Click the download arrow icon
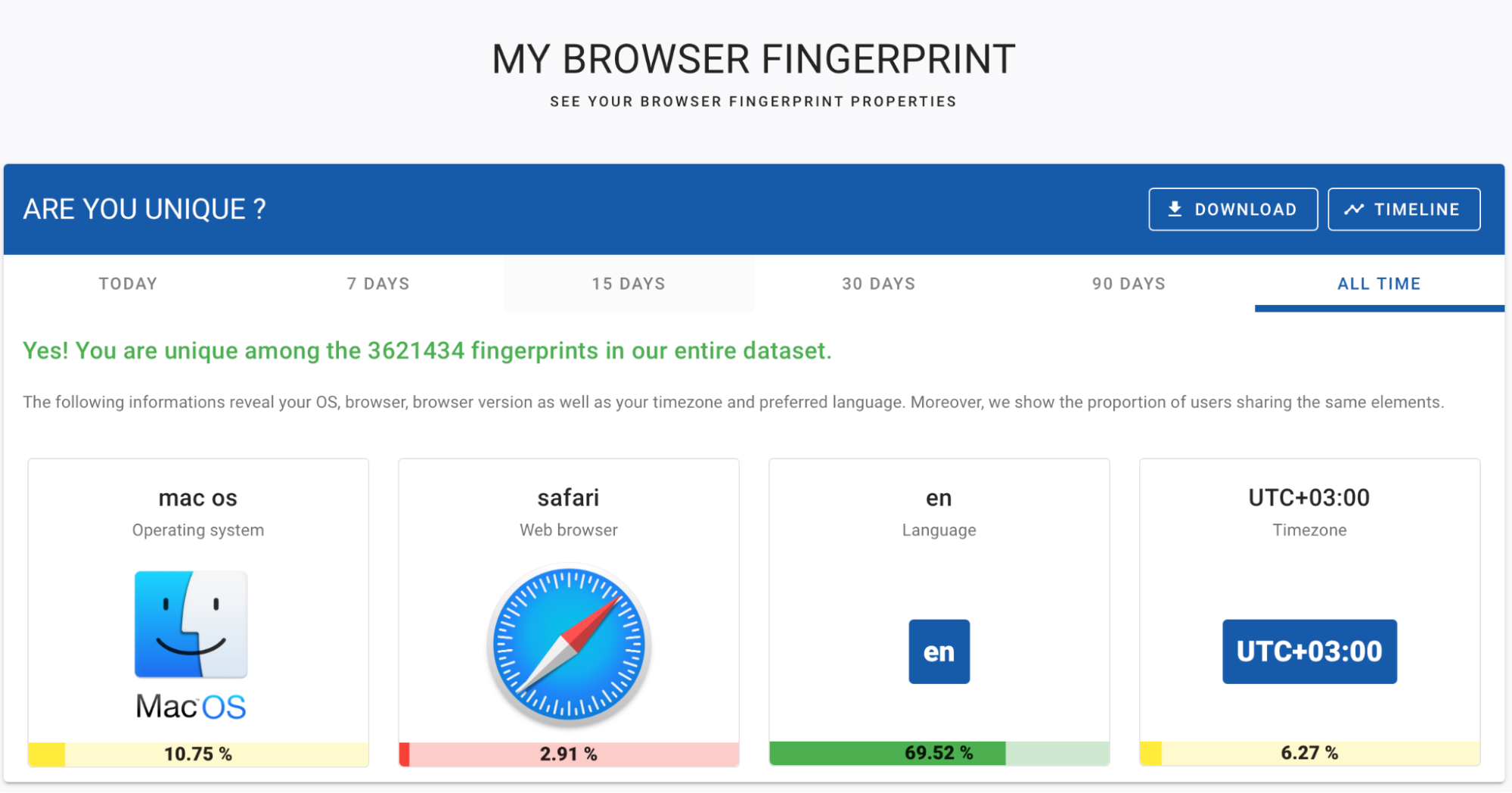 1175,209
